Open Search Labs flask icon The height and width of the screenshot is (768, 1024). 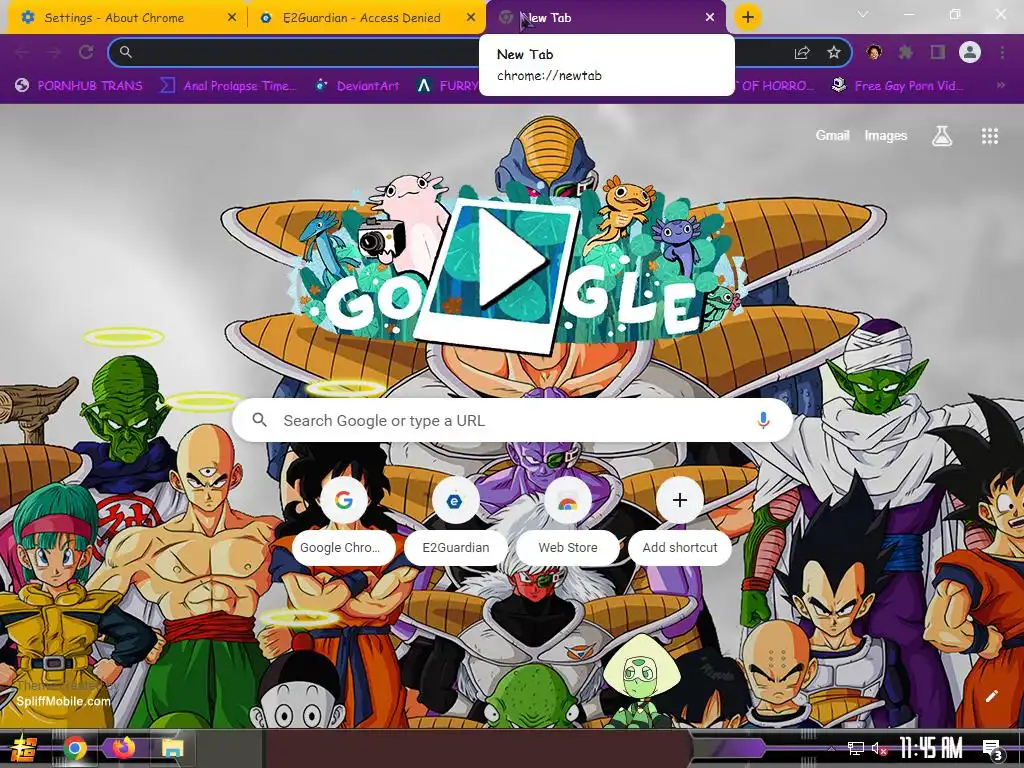(942, 136)
